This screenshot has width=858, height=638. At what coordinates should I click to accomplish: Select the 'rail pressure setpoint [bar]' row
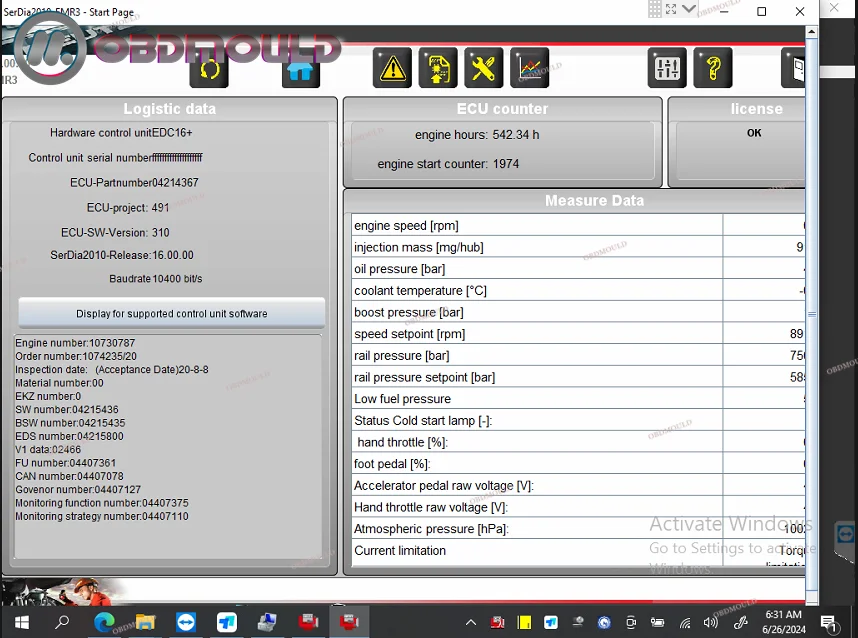point(578,377)
